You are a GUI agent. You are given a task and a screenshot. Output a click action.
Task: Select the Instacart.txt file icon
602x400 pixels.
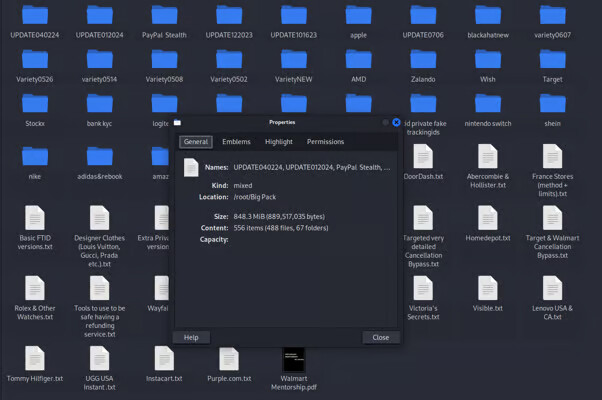(x=164, y=360)
